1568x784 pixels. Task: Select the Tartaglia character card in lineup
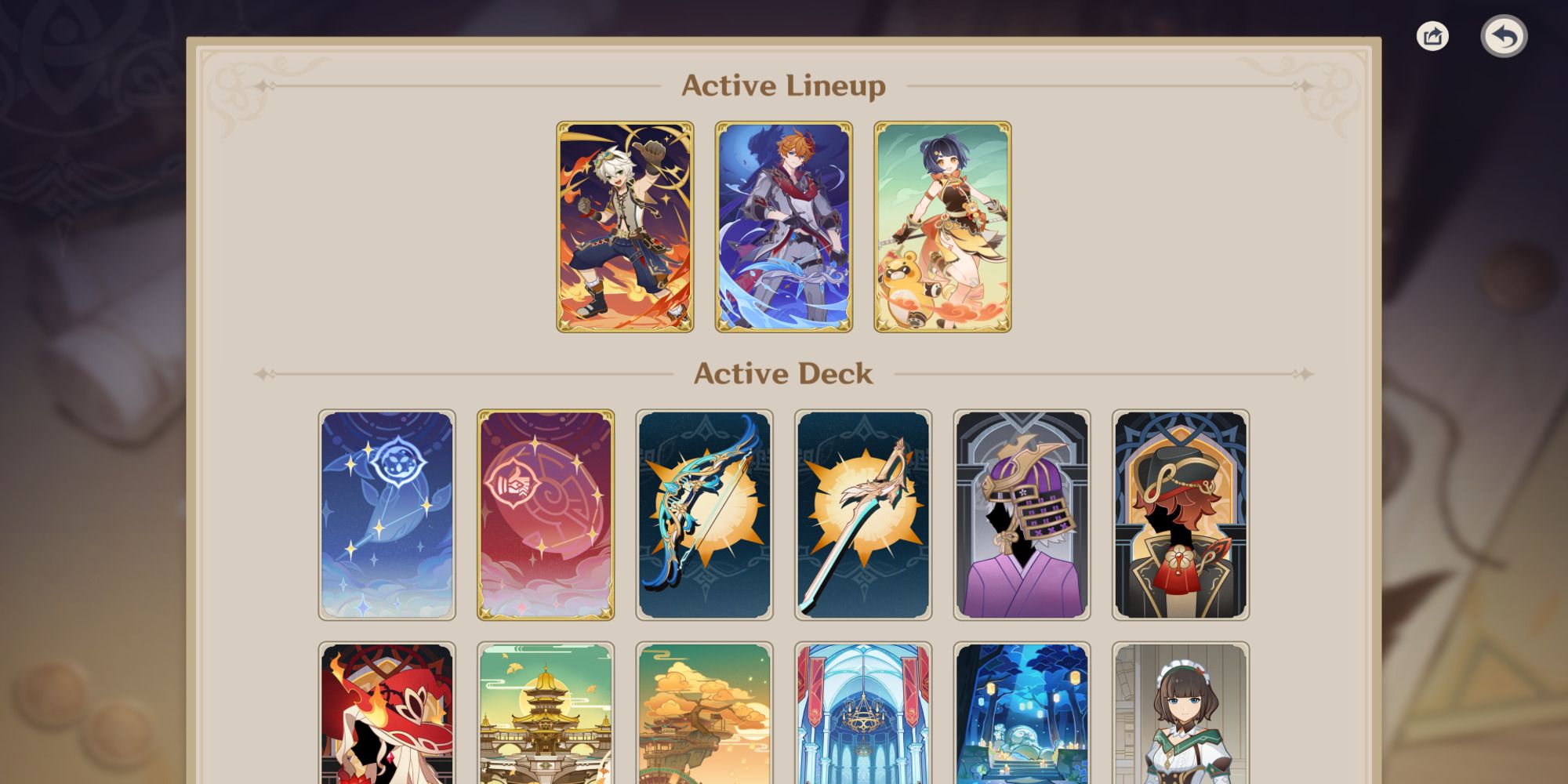click(x=783, y=227)
